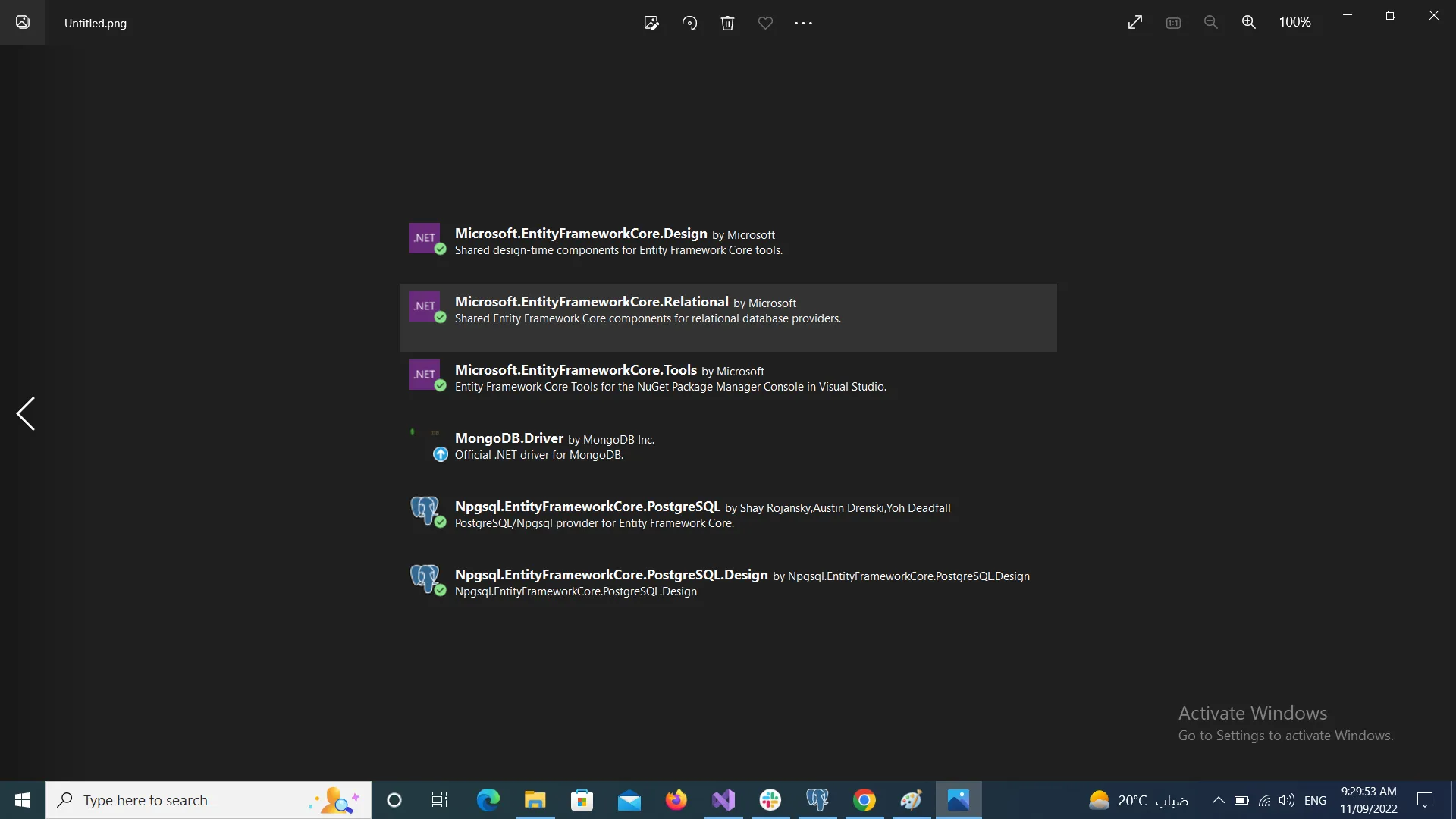Toggle full screen with diagonal arrows
The width and height of the screenshot is (1456, 819).
[x=1135, y=23]
